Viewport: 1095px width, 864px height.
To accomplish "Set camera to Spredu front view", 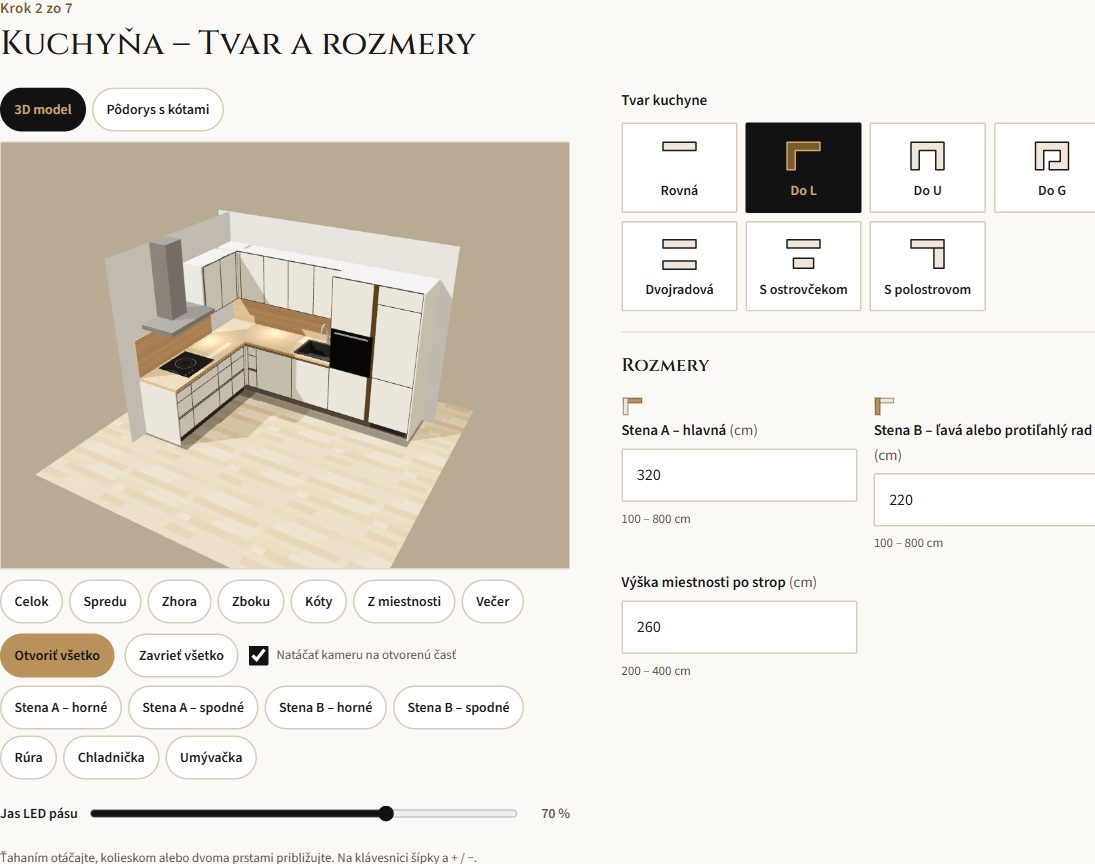I will (105, 601).
